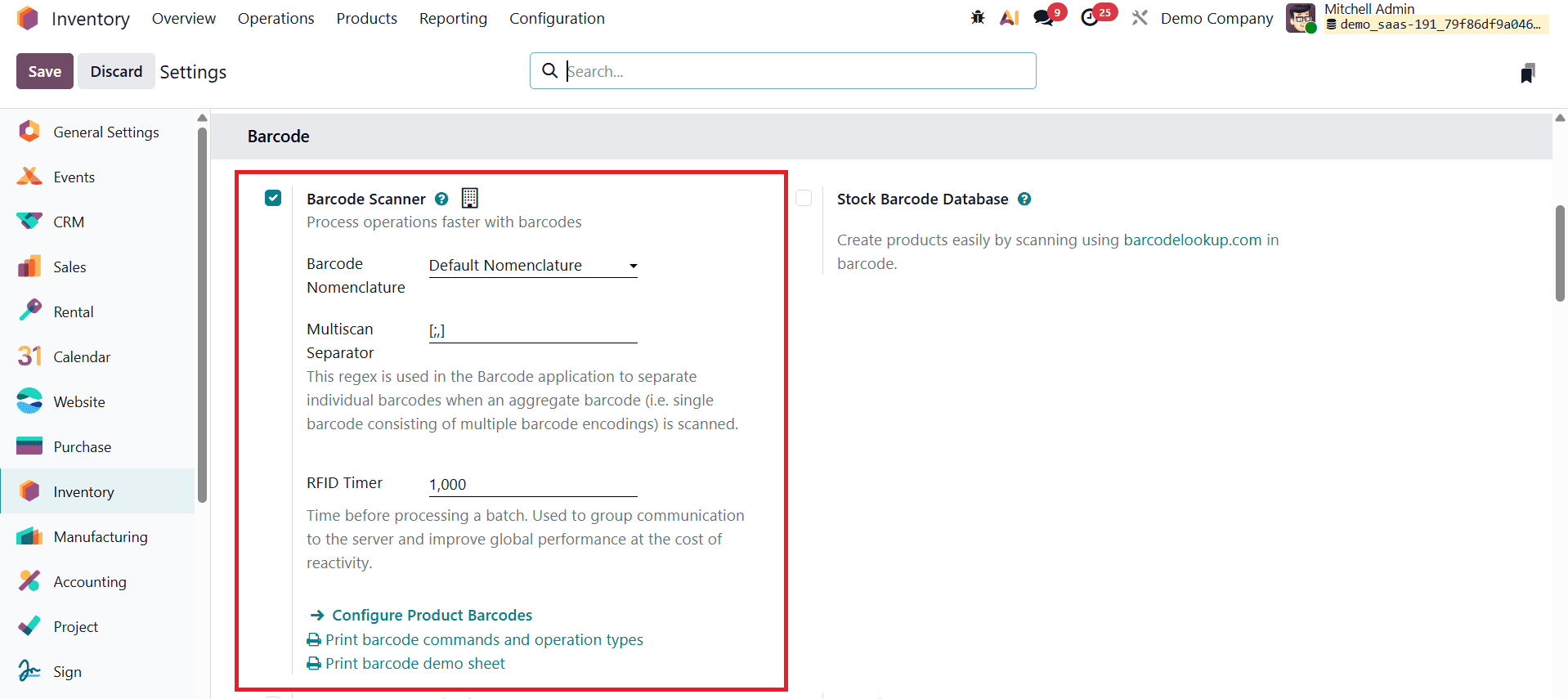Click the RFID Timer field

533,485
